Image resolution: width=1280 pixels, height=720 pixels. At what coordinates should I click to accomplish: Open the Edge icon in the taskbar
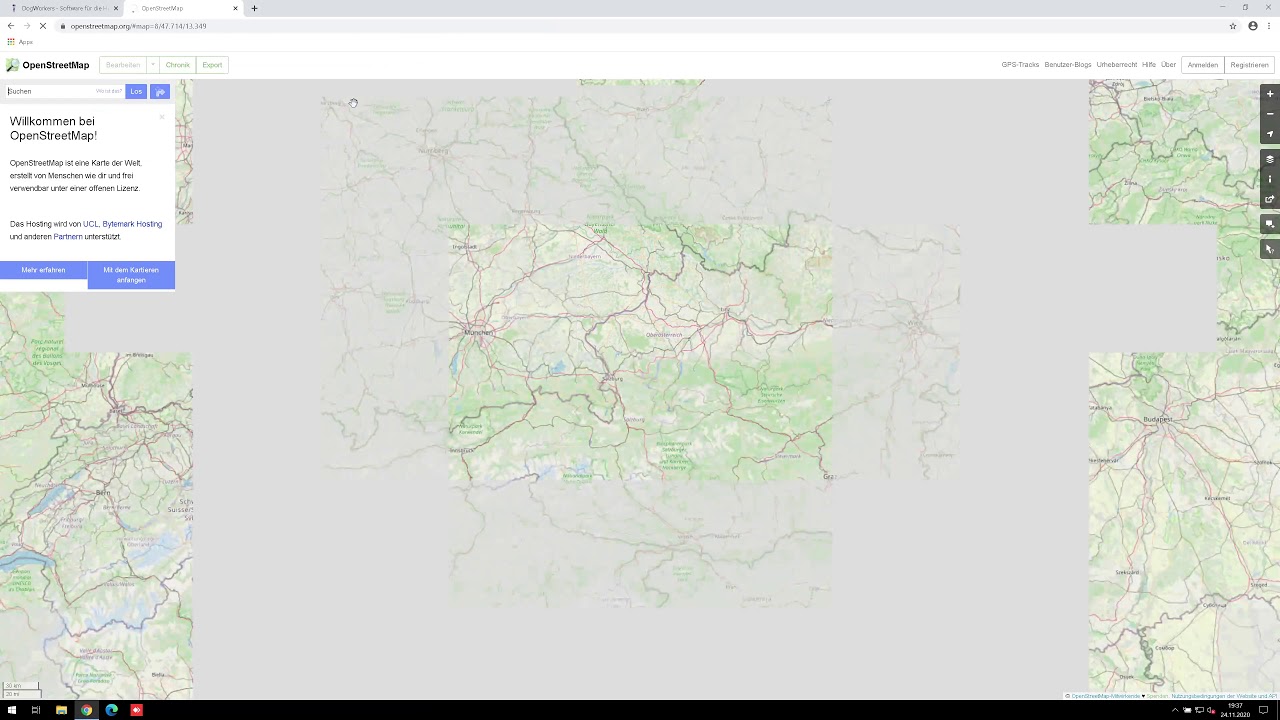tap(111, 710)
